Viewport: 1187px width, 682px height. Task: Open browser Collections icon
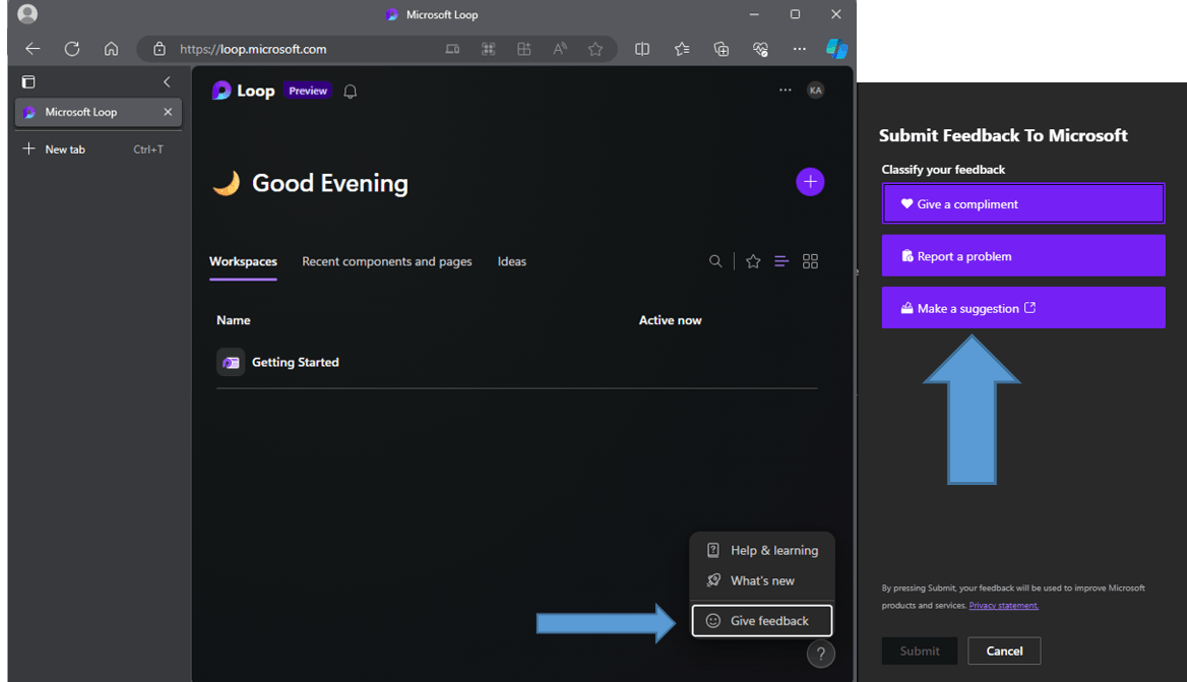(721, 49)
